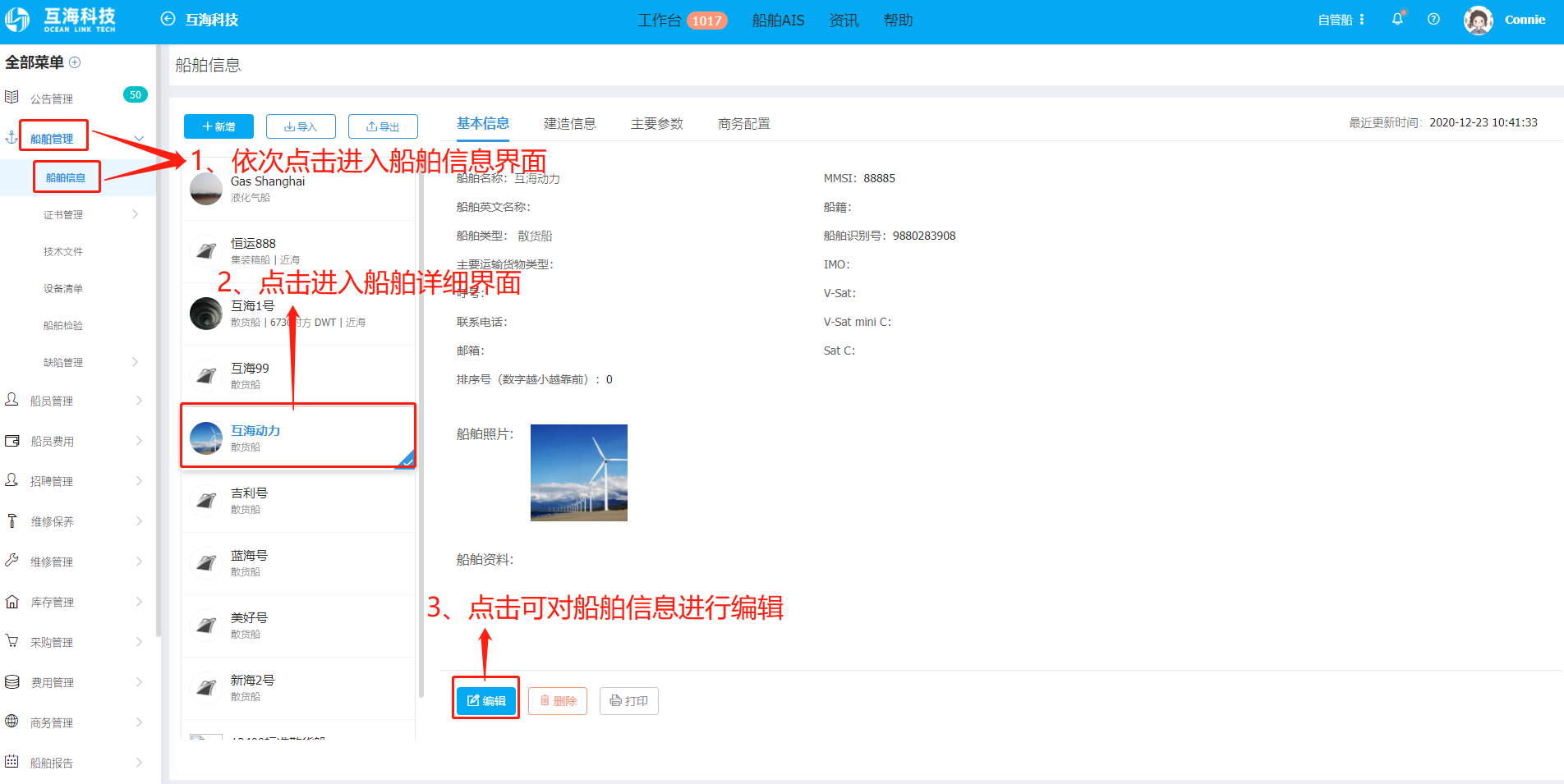Expand the 船员费用 menu arrow
1564x784 pixels.
tap(139, 441)
